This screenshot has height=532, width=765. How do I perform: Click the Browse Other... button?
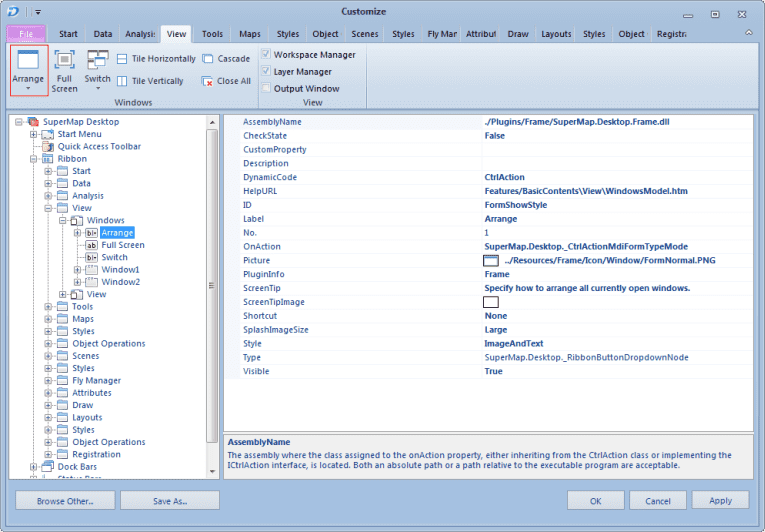(64, 500)
